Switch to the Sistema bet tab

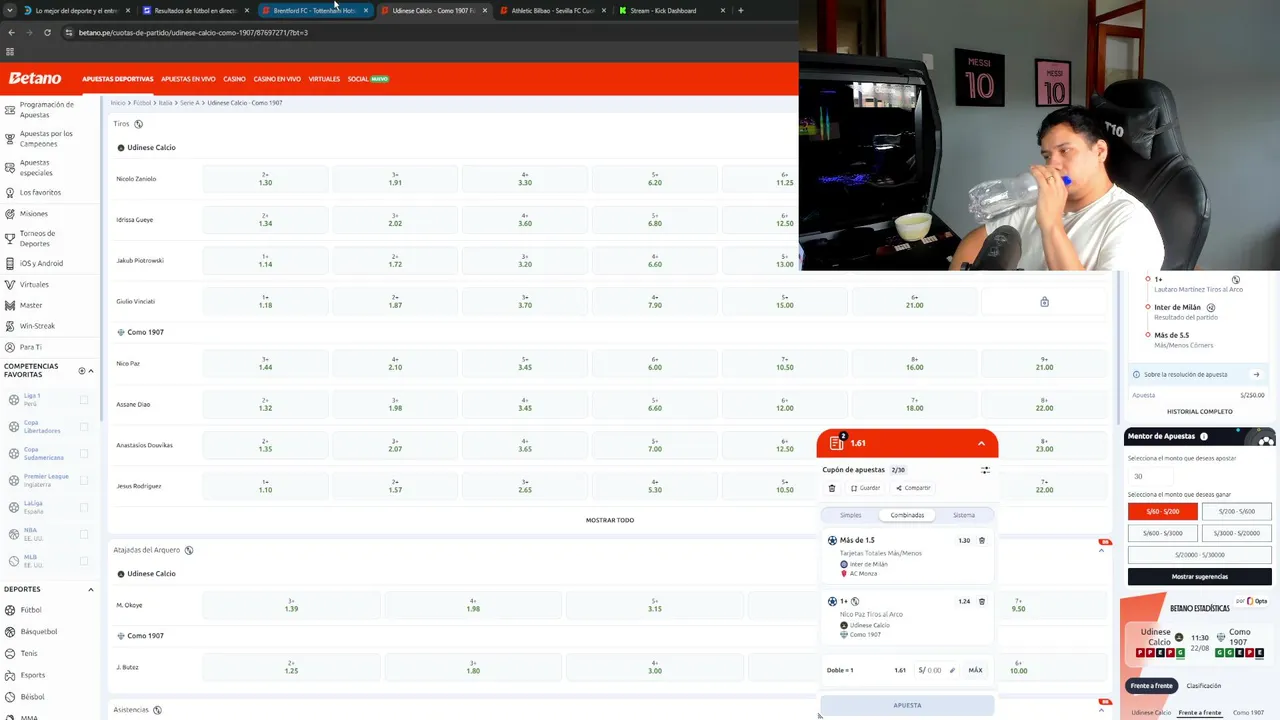(x=964, y=515)
